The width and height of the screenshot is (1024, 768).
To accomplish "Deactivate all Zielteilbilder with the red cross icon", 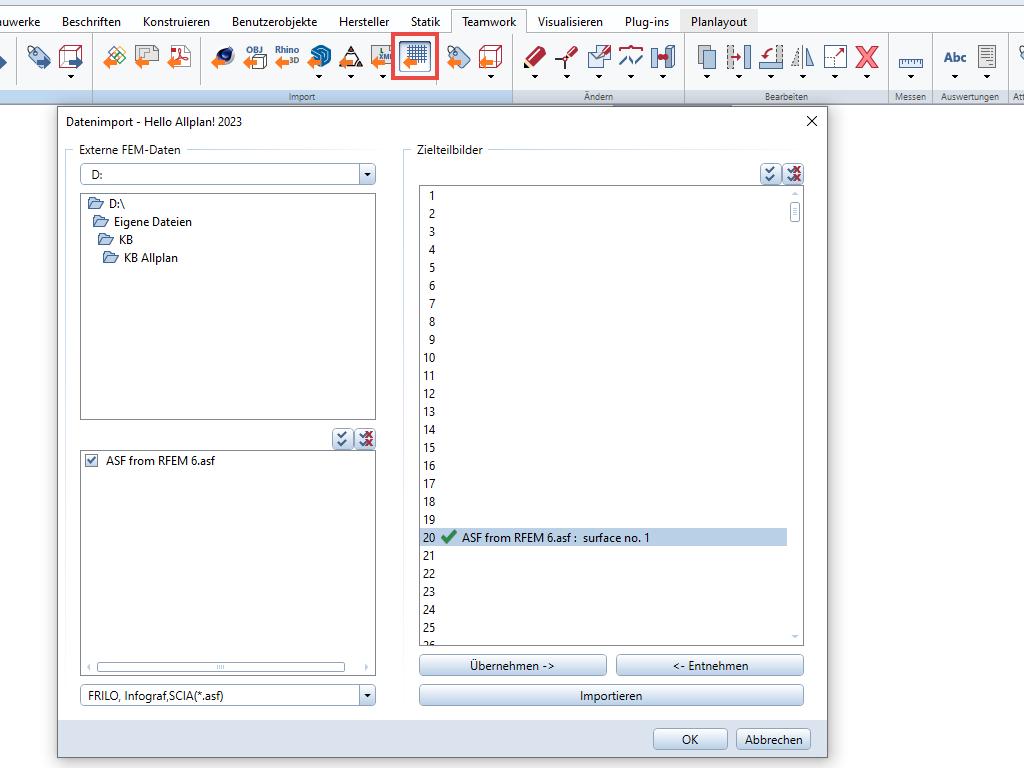I will pos(795,173).
